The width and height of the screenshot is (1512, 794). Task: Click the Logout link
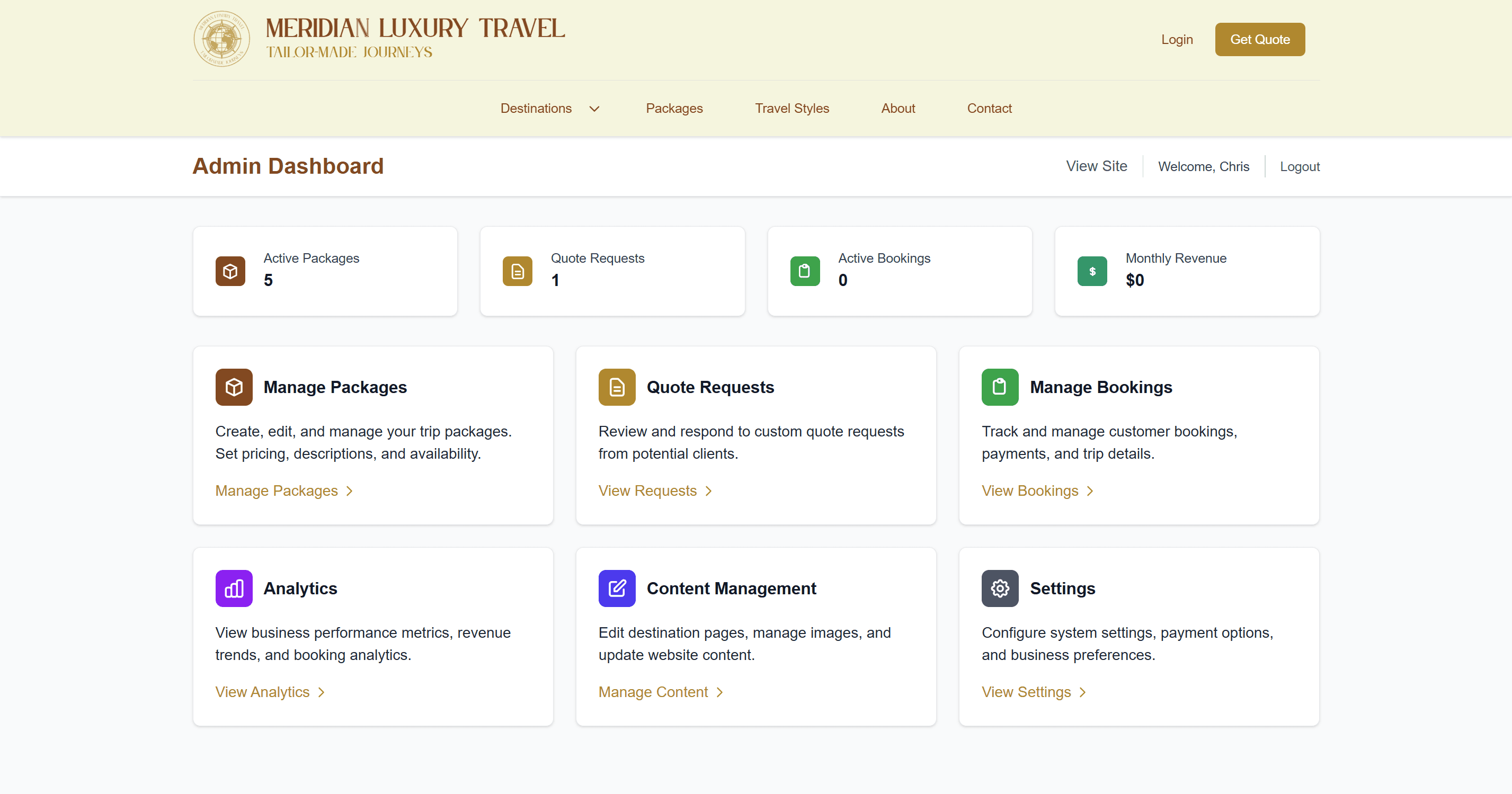1300,166
